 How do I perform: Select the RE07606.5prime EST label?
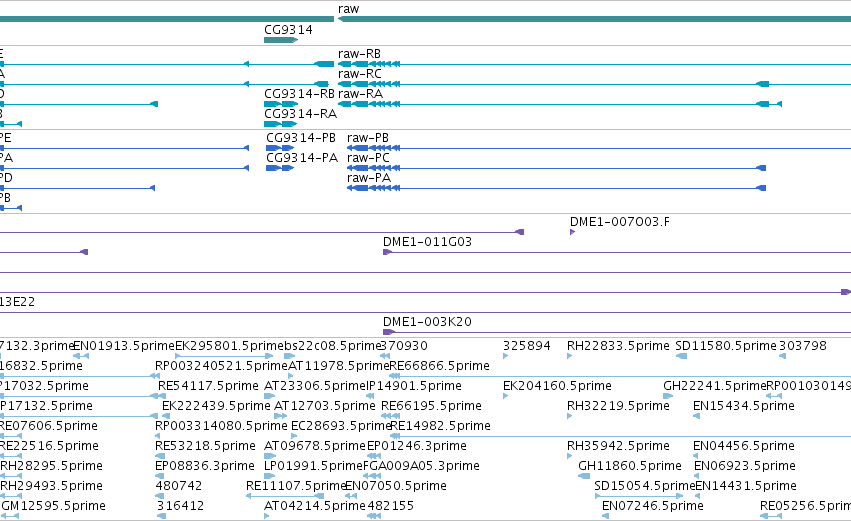[x=48, y=426]
